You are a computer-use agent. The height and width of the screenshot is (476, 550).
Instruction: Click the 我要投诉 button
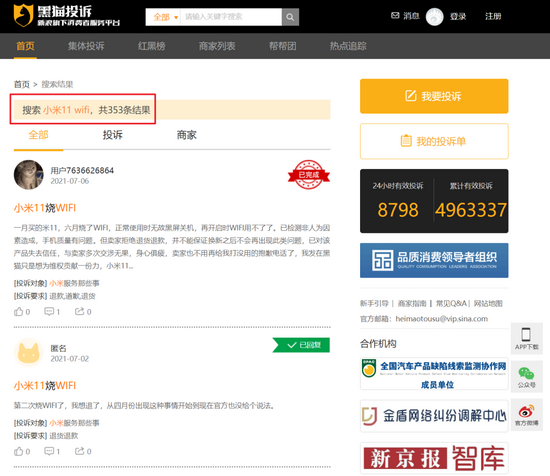pos(434,96)
